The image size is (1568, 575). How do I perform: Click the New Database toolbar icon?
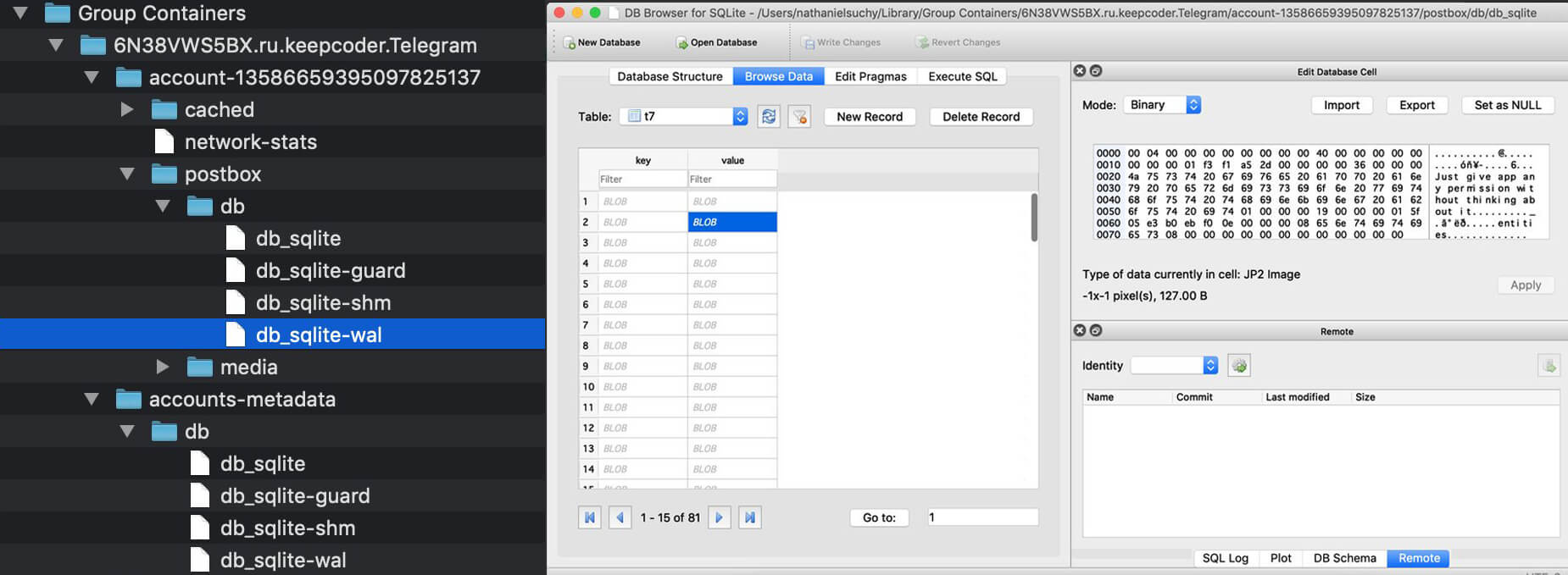click(570, 42)
